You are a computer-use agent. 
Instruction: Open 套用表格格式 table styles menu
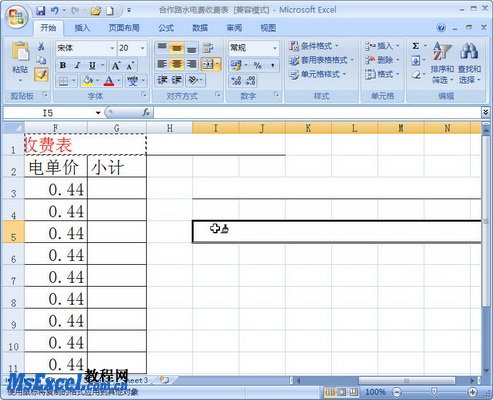(321, 60)
